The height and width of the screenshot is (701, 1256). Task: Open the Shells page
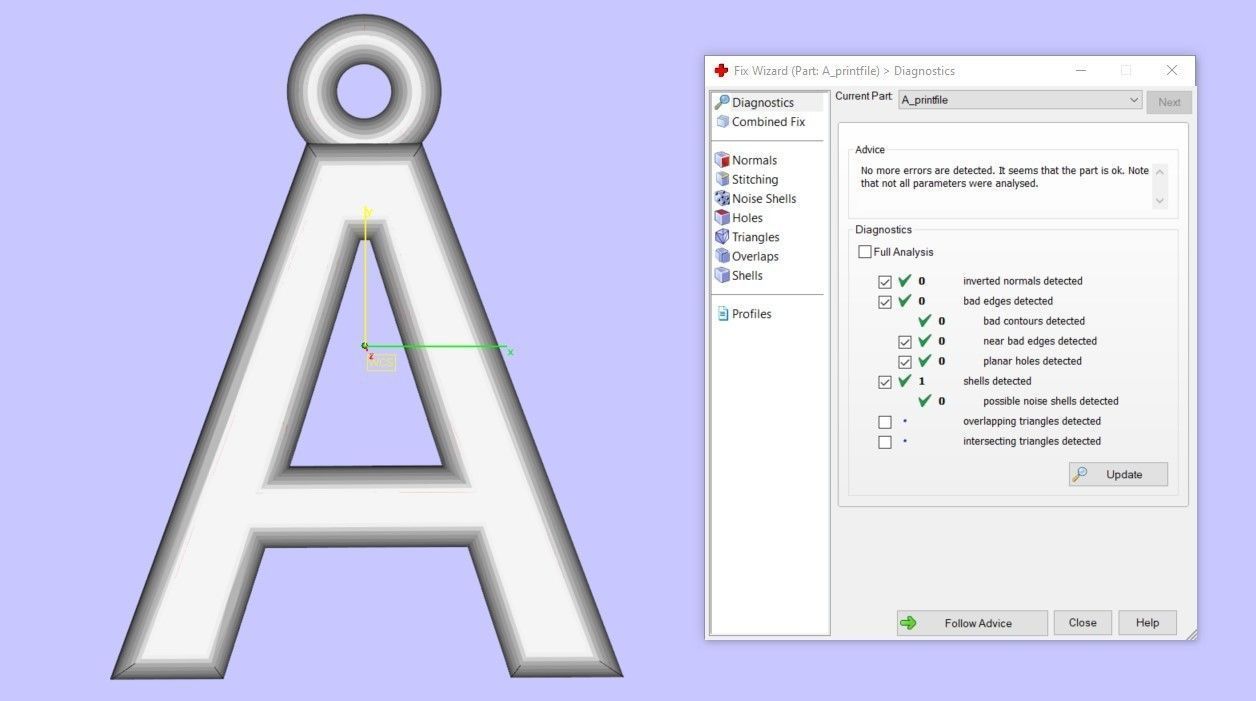[x=747, y=275]
